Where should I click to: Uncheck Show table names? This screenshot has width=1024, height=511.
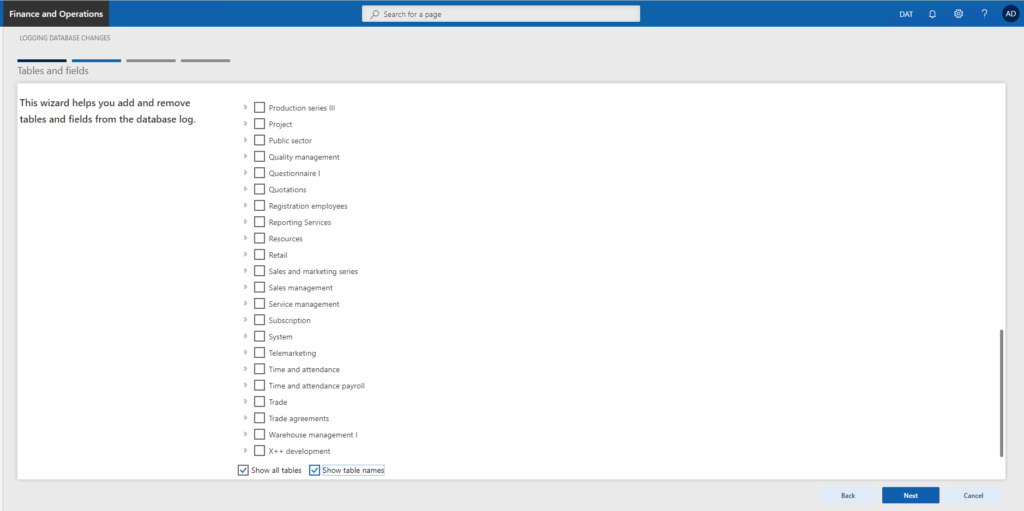coord(315,470)
